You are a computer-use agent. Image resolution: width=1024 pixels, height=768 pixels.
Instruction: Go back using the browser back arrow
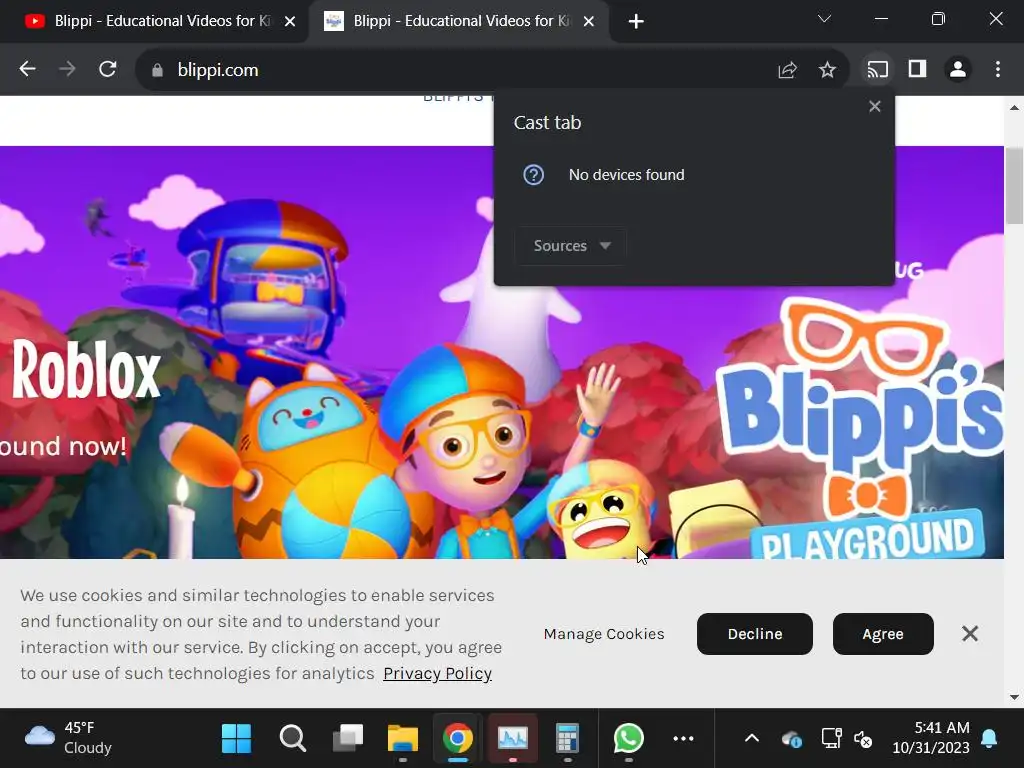(27, 69)
